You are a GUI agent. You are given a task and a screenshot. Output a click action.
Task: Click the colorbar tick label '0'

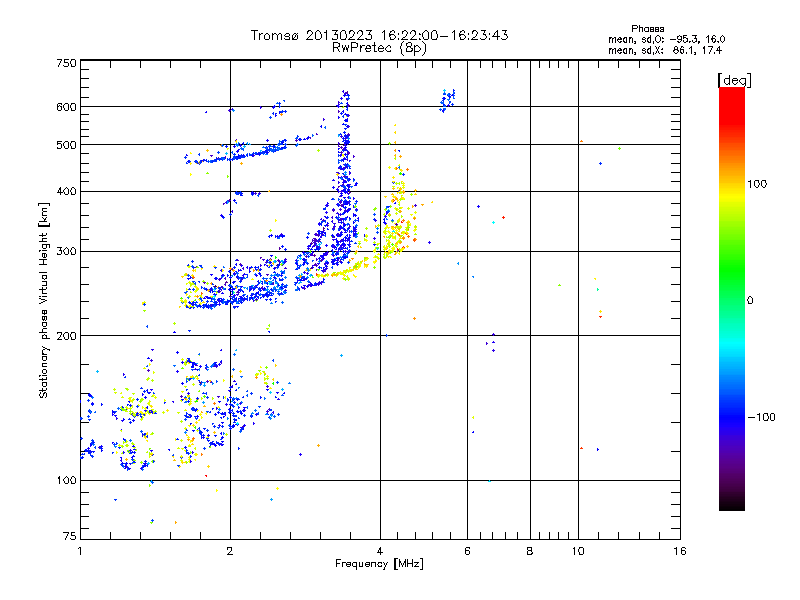tap(750, 301)
